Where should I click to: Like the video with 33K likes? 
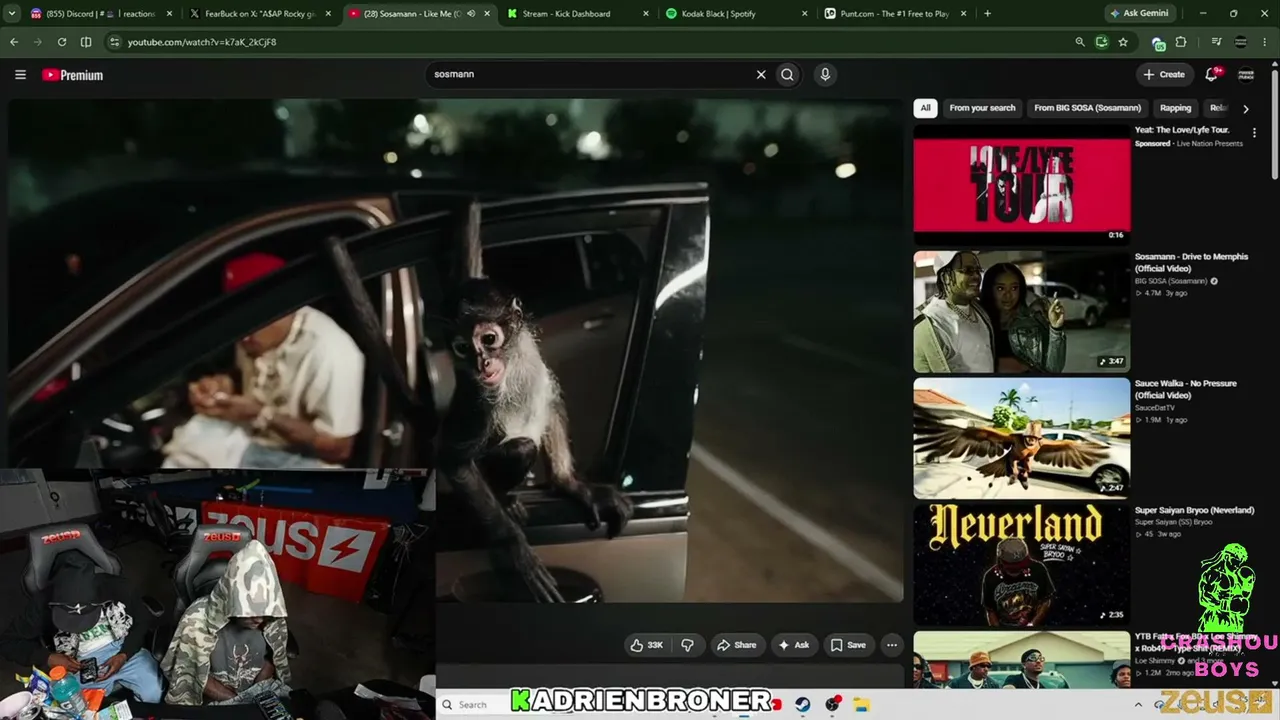click(x=646, y=645)
